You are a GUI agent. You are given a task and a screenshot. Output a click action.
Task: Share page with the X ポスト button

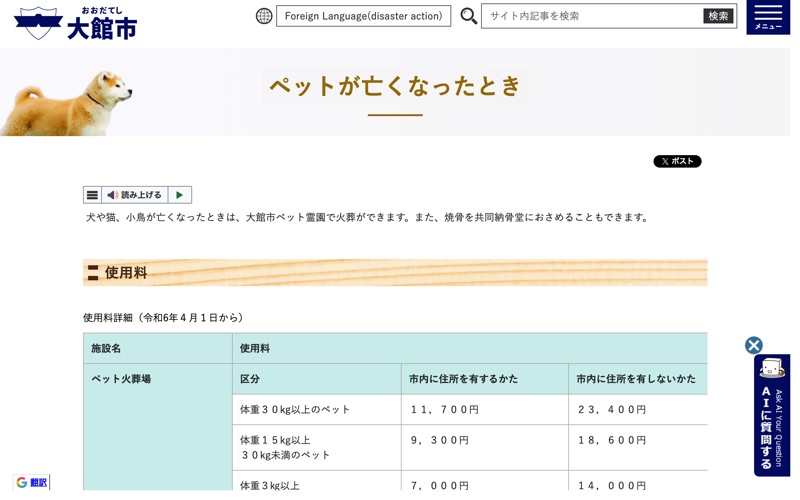click(x=677, y=161)
